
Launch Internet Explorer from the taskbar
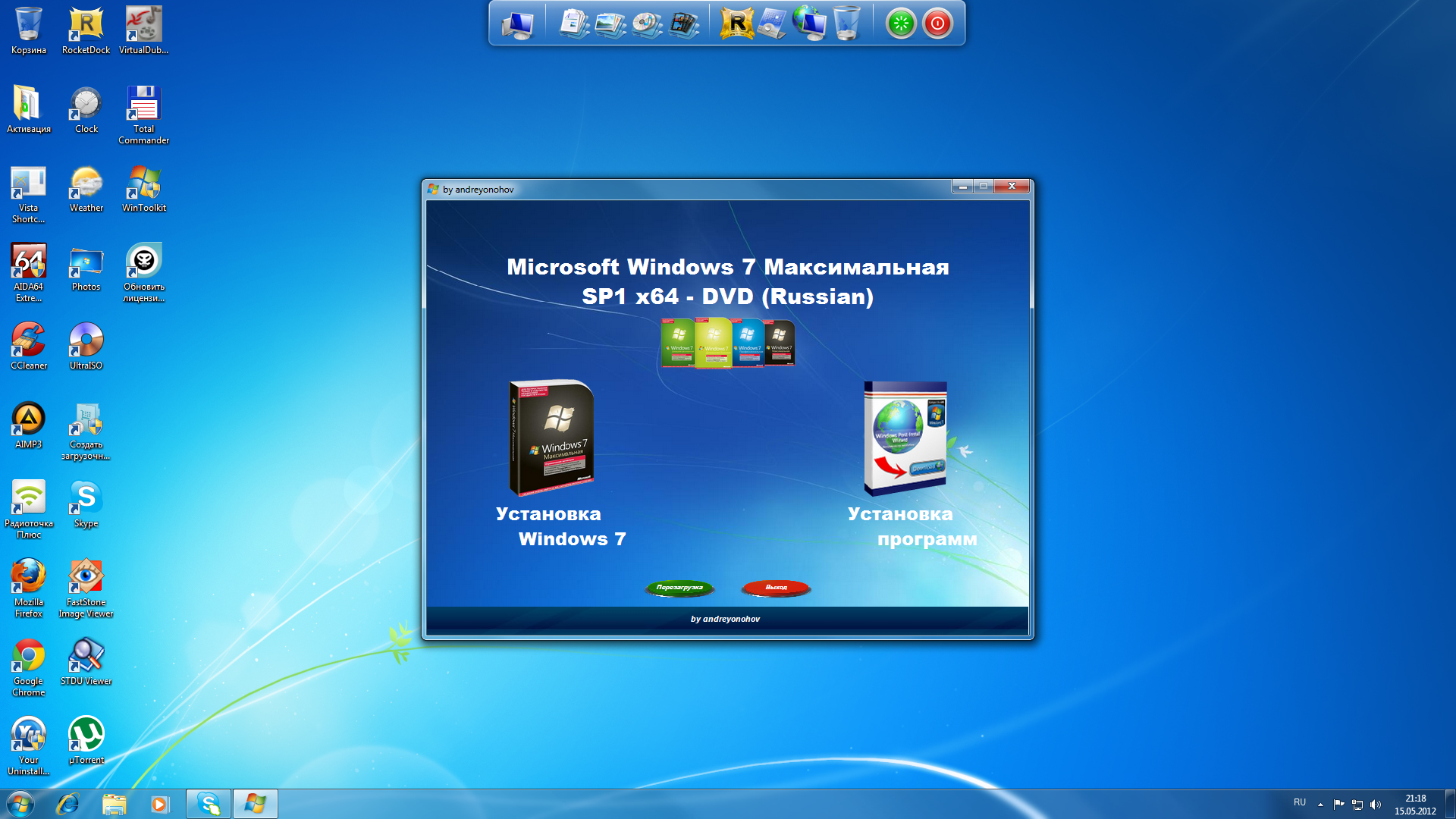click(x=67, y=804)
